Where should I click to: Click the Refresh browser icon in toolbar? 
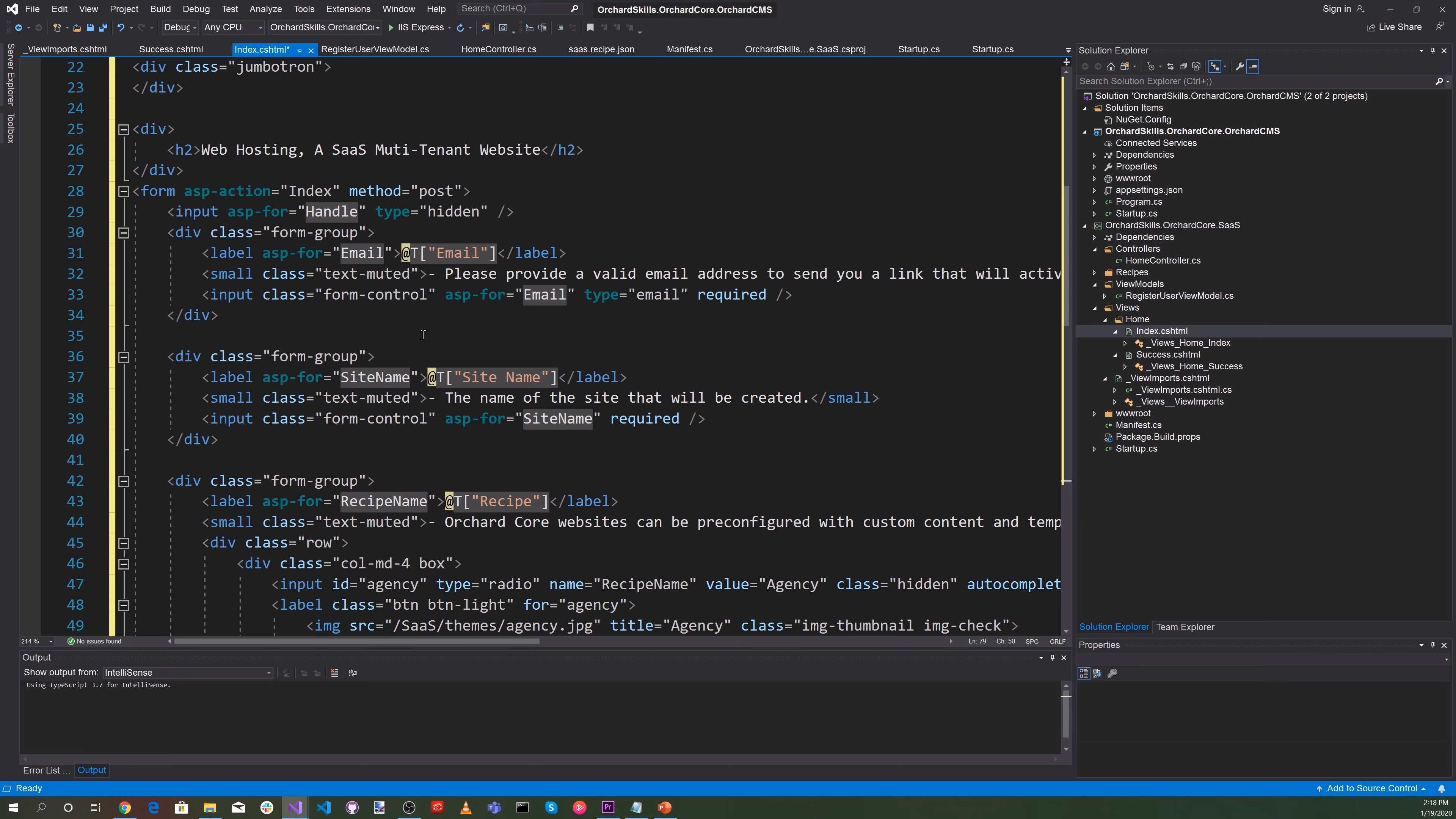click(460, 27)
